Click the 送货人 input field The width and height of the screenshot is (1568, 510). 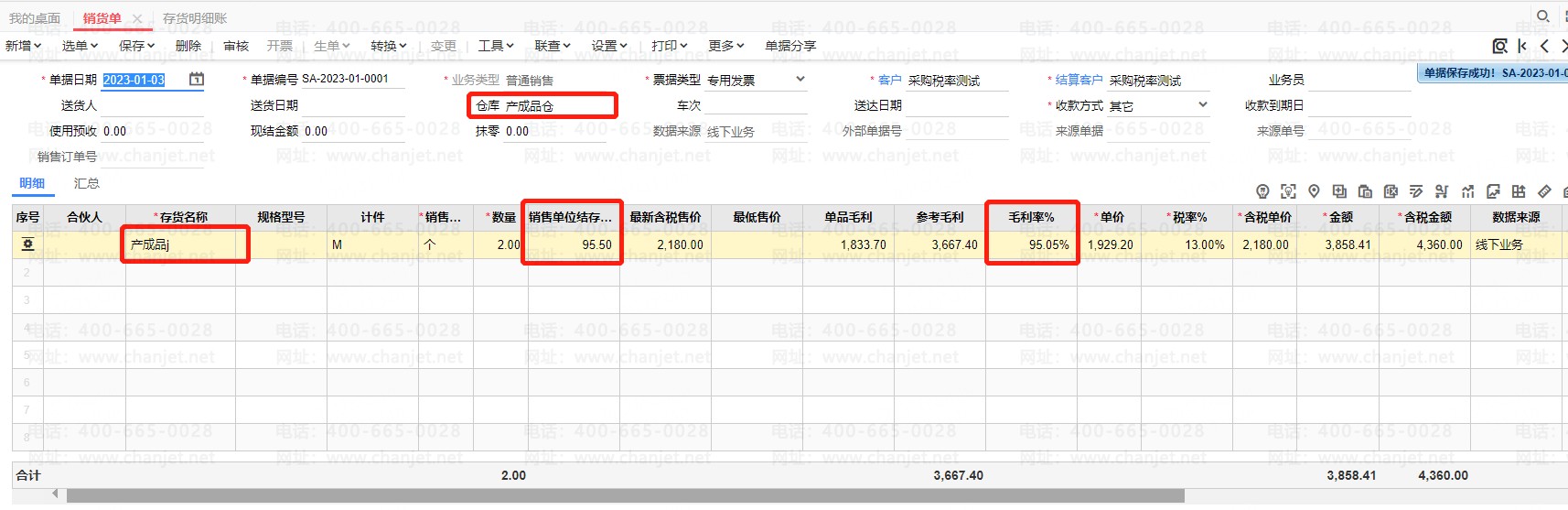152,105
